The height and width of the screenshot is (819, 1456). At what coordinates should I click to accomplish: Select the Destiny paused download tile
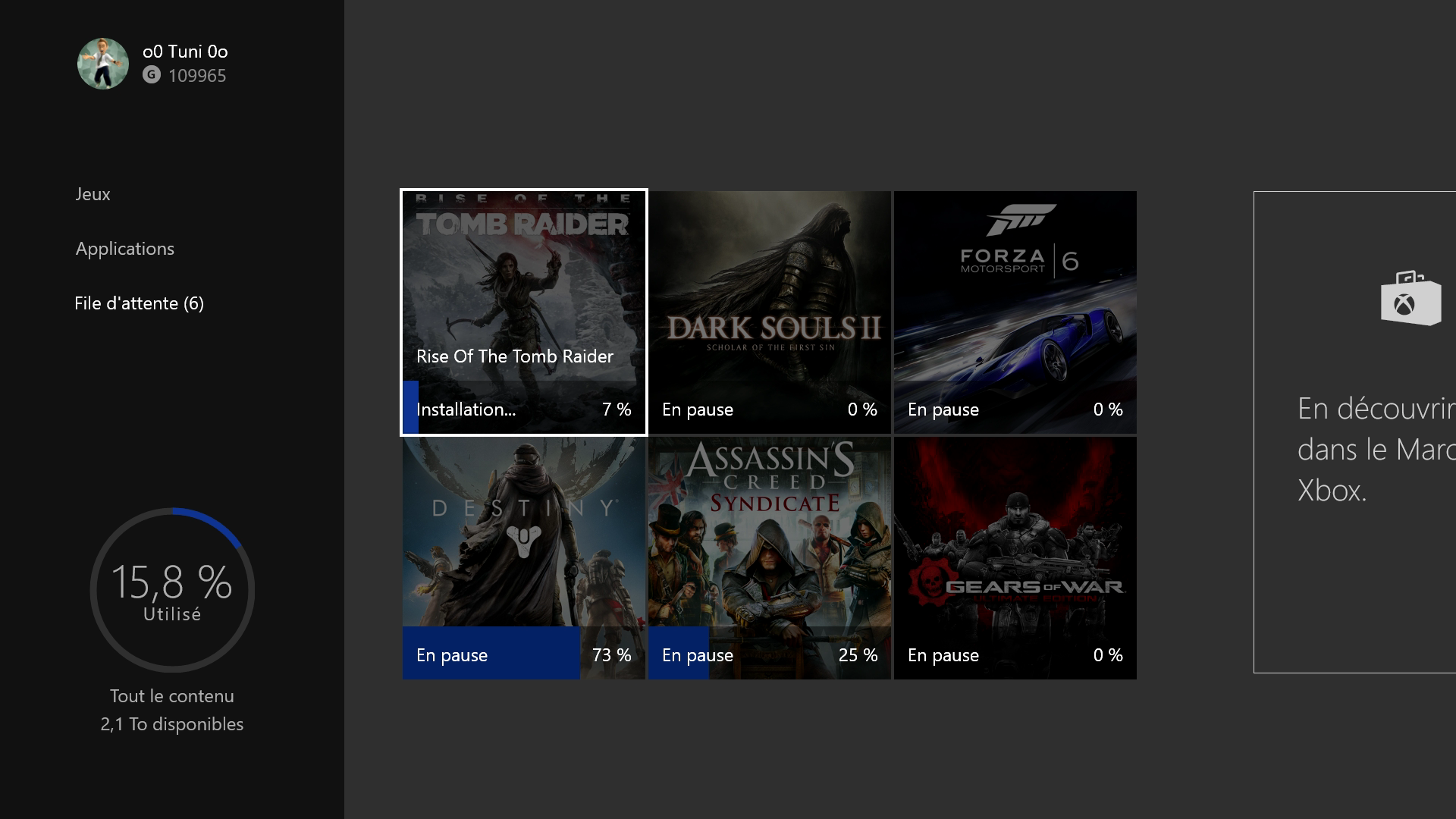click(x=524, y=558)
